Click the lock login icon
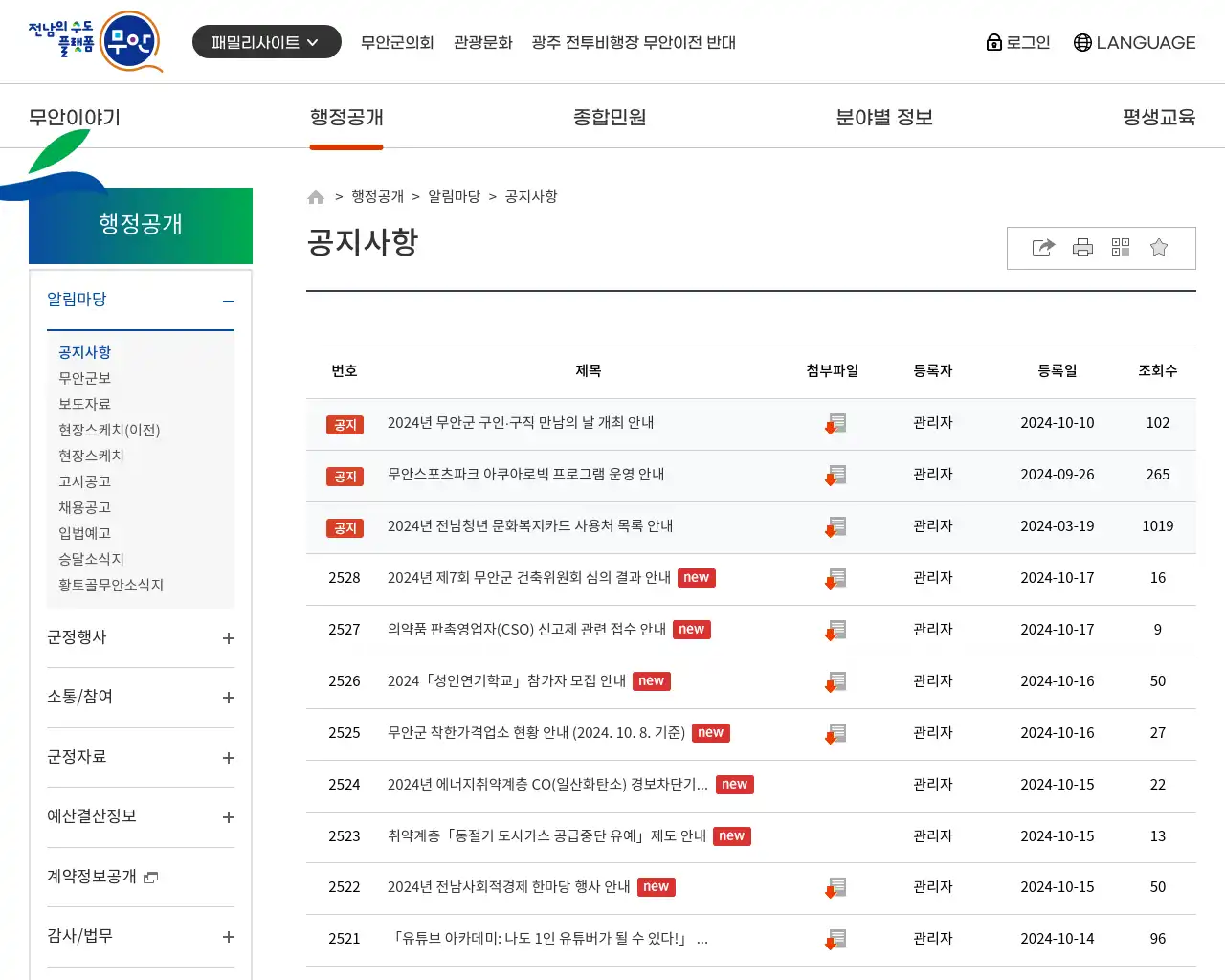The image size is (1225, 980). click(x=994, y=42)
